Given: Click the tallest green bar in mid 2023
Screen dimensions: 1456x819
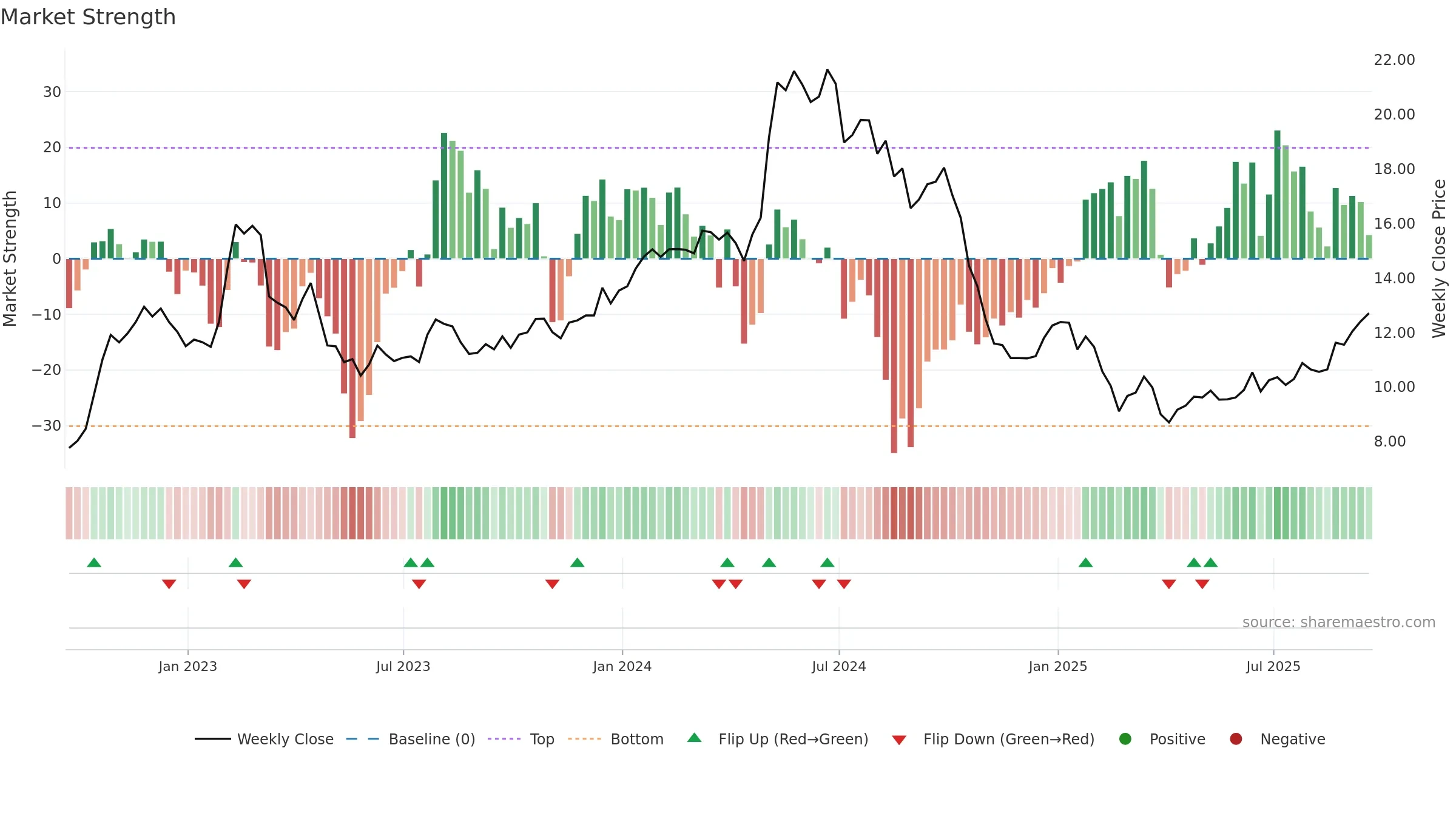Looking at the screenshot, I should 444,196.
